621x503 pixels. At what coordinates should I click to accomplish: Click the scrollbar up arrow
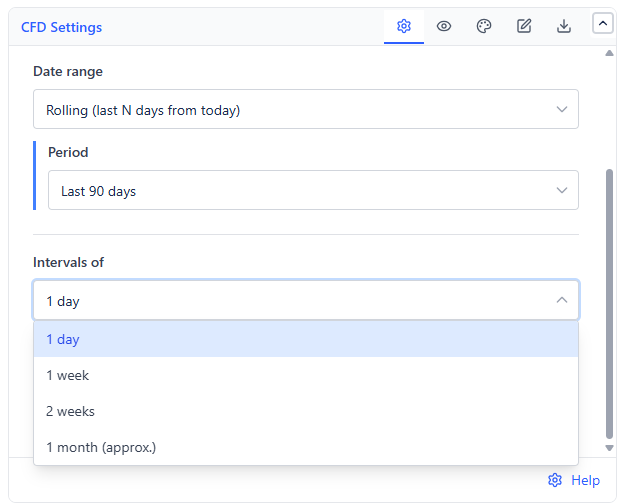click(x=609, y=53)
